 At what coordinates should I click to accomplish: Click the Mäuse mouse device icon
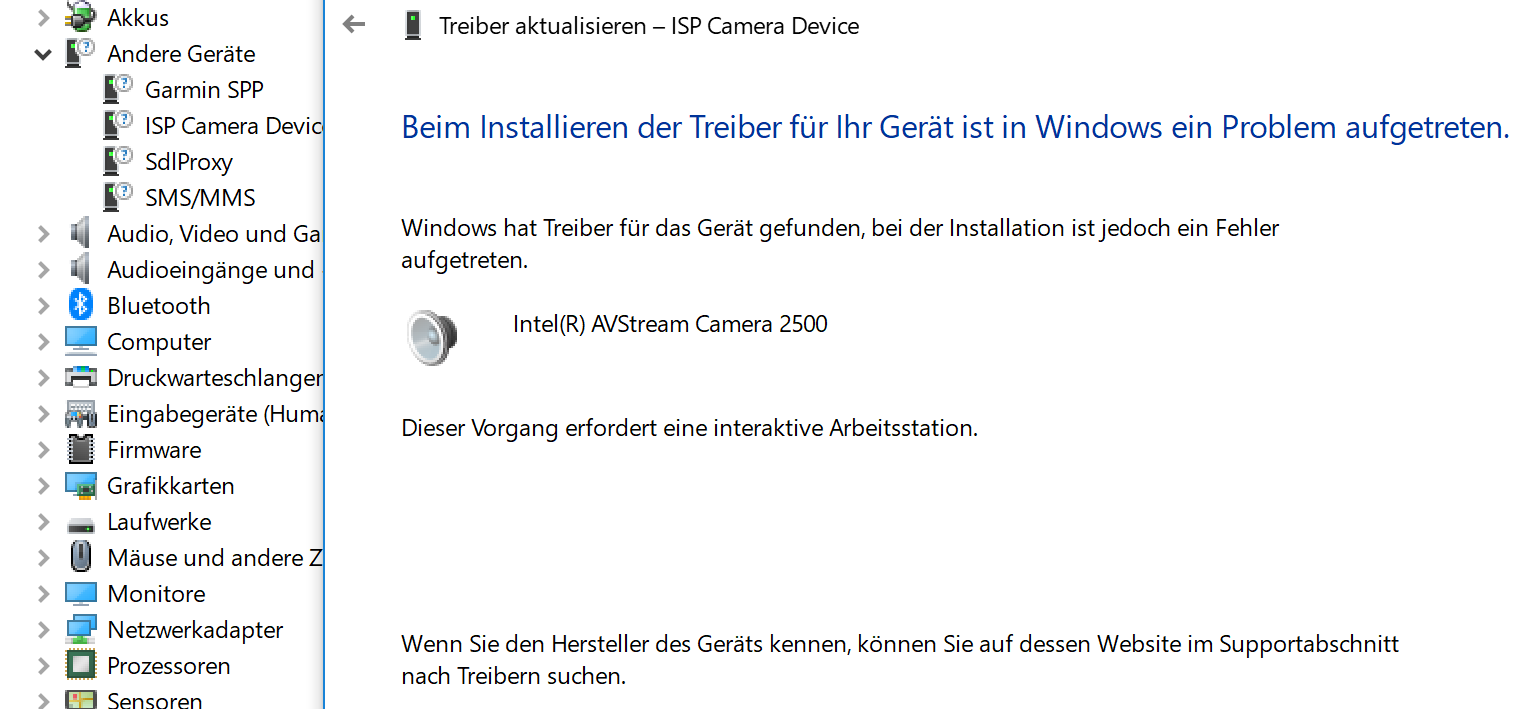81,557
